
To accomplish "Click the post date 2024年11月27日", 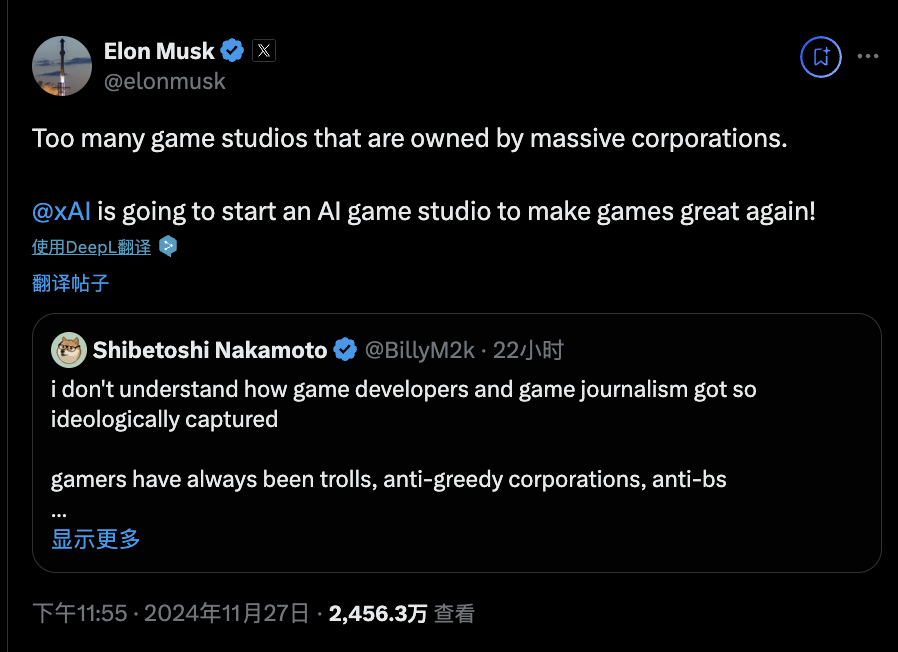I will [227, 614].
